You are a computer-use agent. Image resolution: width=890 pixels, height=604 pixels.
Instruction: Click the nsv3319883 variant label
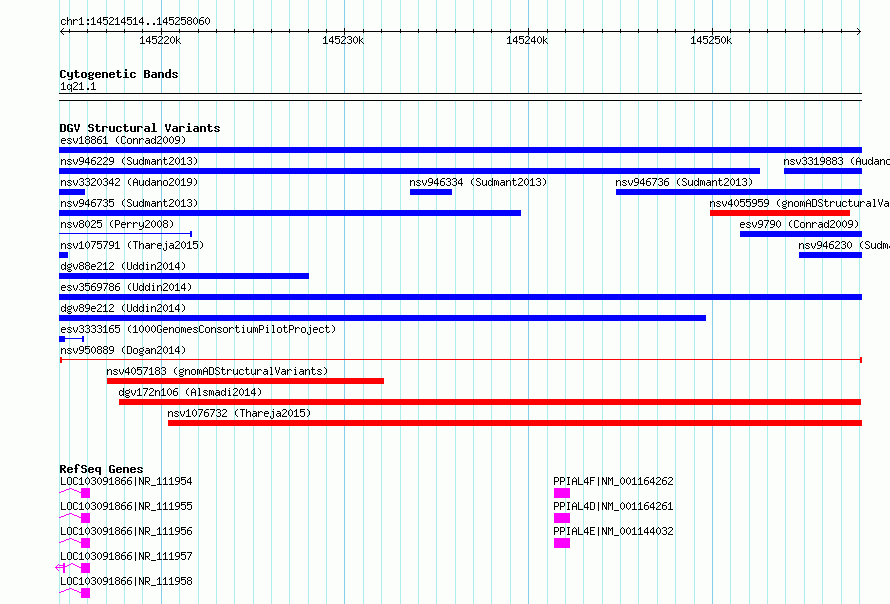[836, 161]
